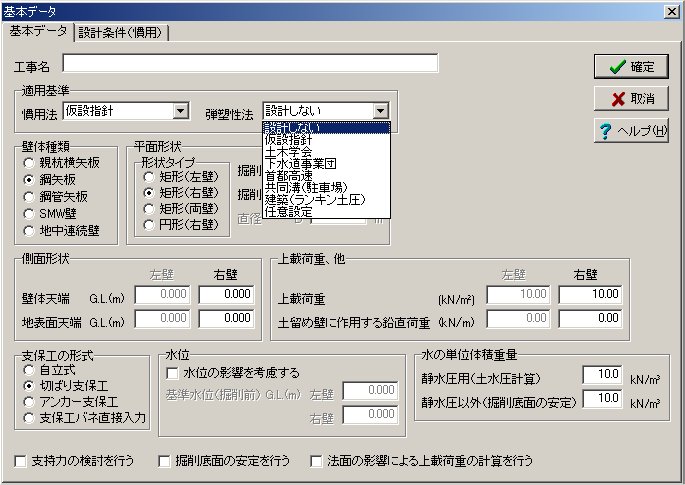
Task: Collapse the 弾塑性法 dropdown arrow
Action: (380, 111)
